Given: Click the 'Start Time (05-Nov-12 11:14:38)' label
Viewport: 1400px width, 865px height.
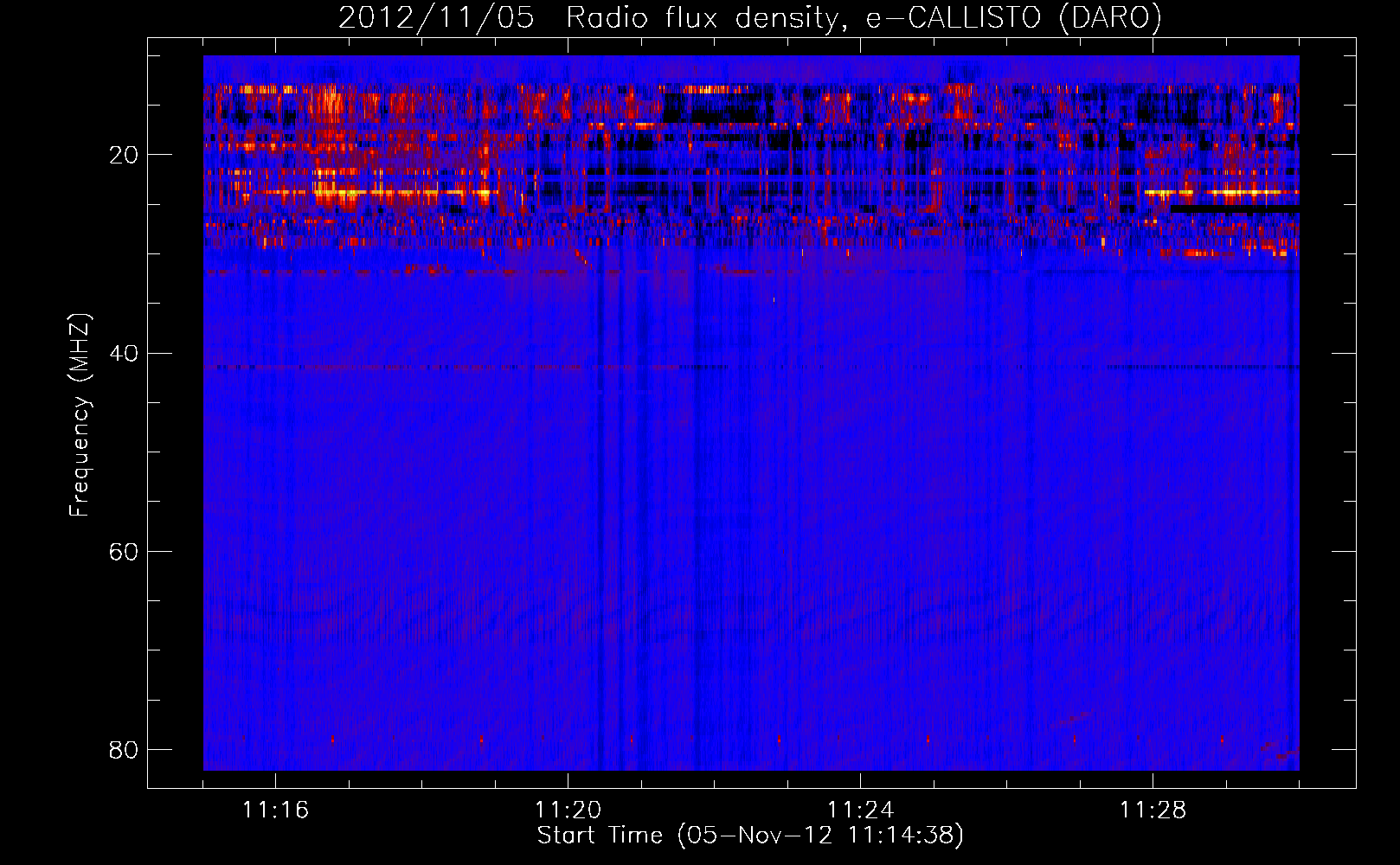Looking at the screenshot, I should [x=750, y=836].
